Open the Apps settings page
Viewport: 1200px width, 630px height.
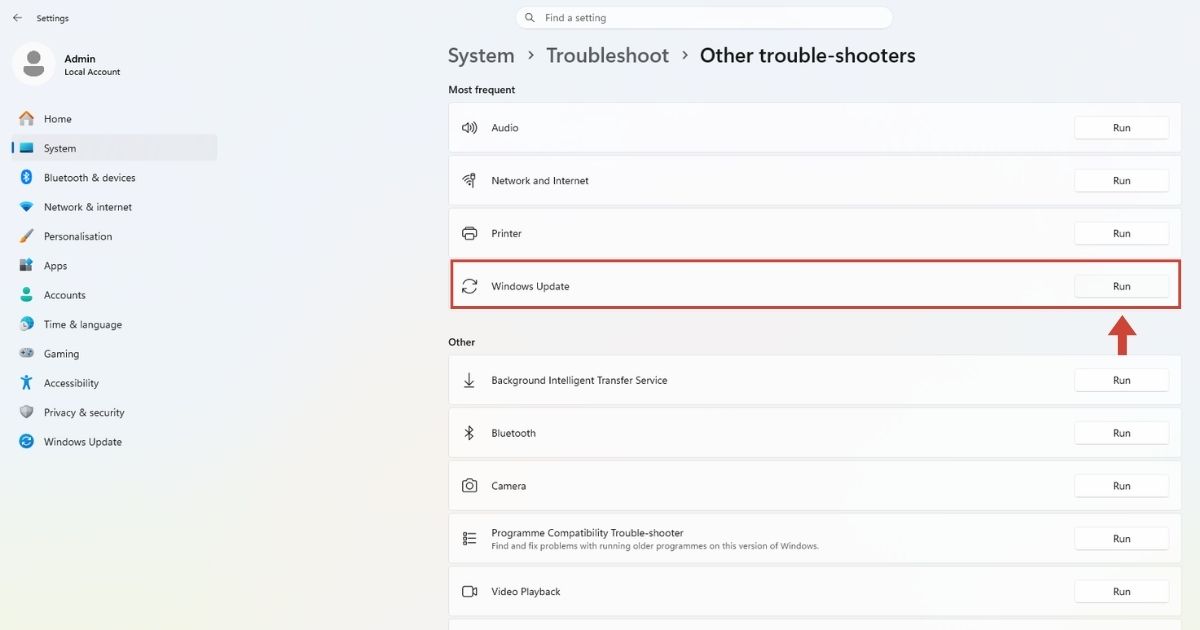pos(114,266)
